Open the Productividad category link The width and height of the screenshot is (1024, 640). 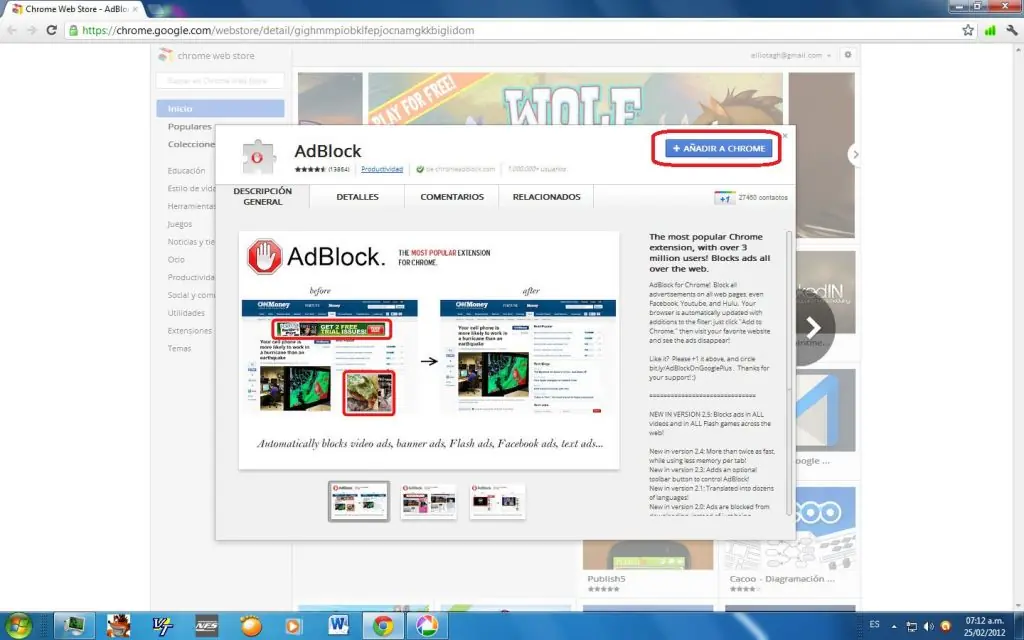click(x=382, y=169)
